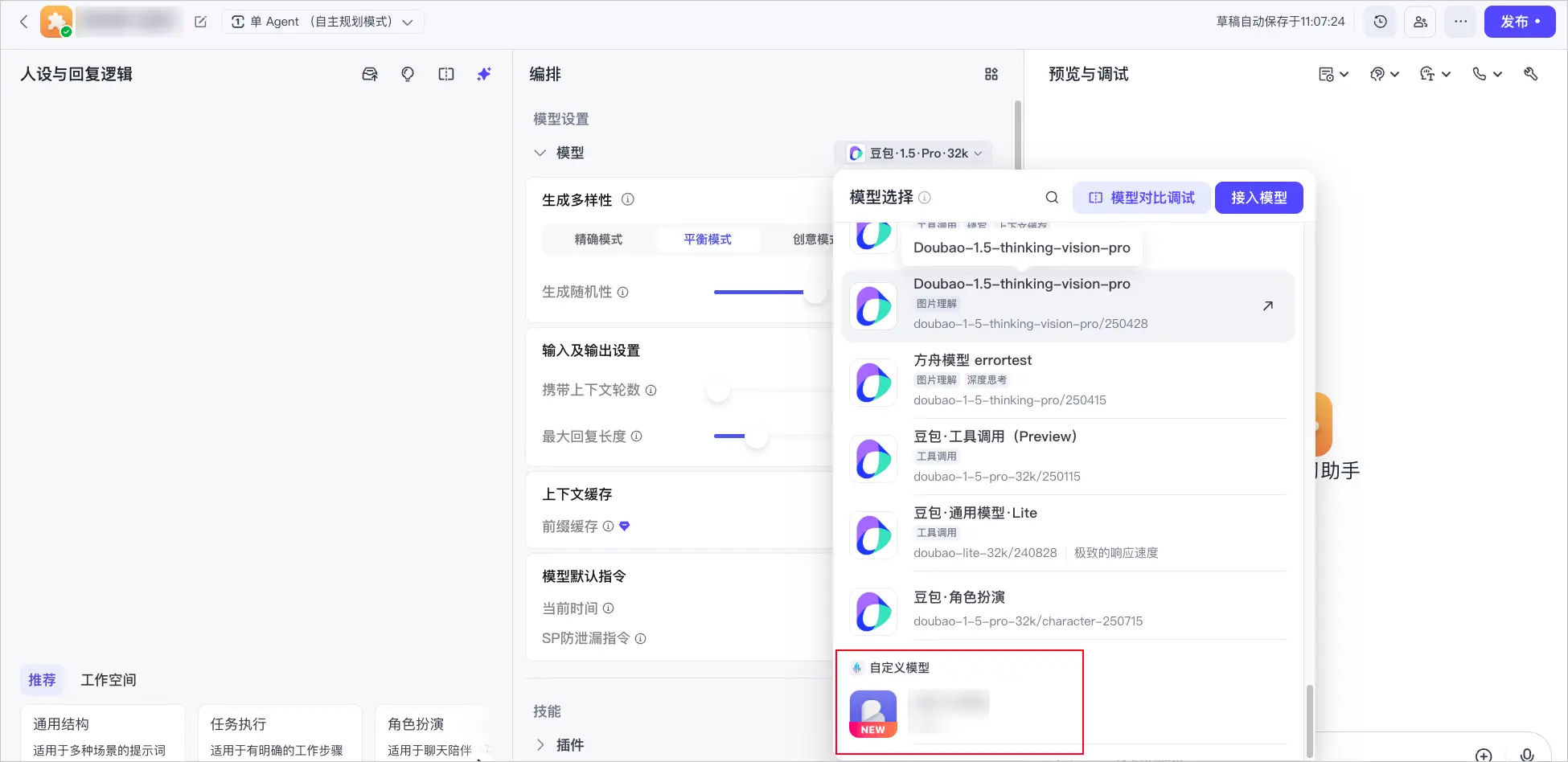
Task: Switch to the 工作空间 tab
Action: pos(109,680)
